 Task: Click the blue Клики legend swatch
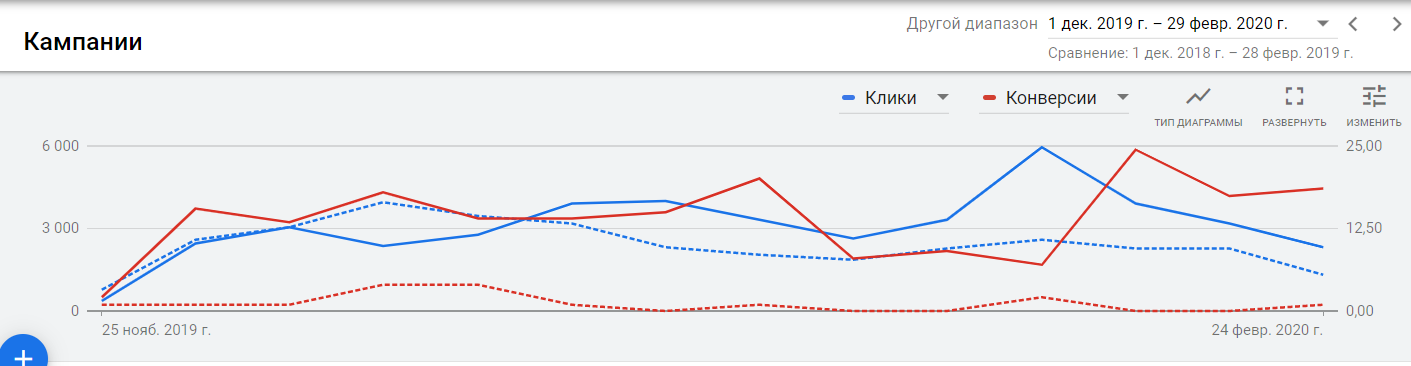click(x=849, y=98)
